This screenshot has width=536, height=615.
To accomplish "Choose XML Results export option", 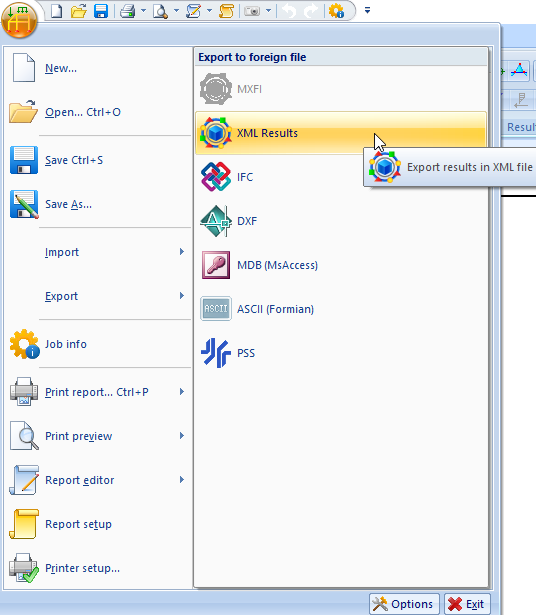I will pyautogui.click(x=341, y=133).
